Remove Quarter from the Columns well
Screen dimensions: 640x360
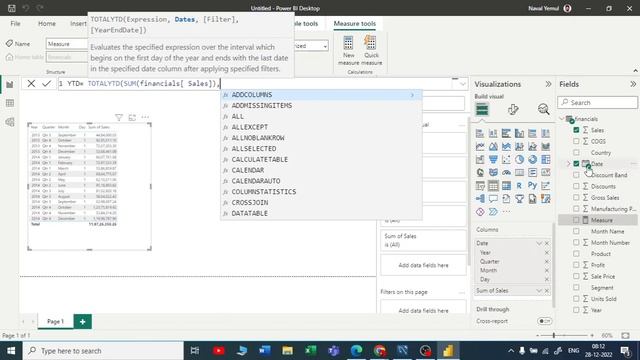547,262
